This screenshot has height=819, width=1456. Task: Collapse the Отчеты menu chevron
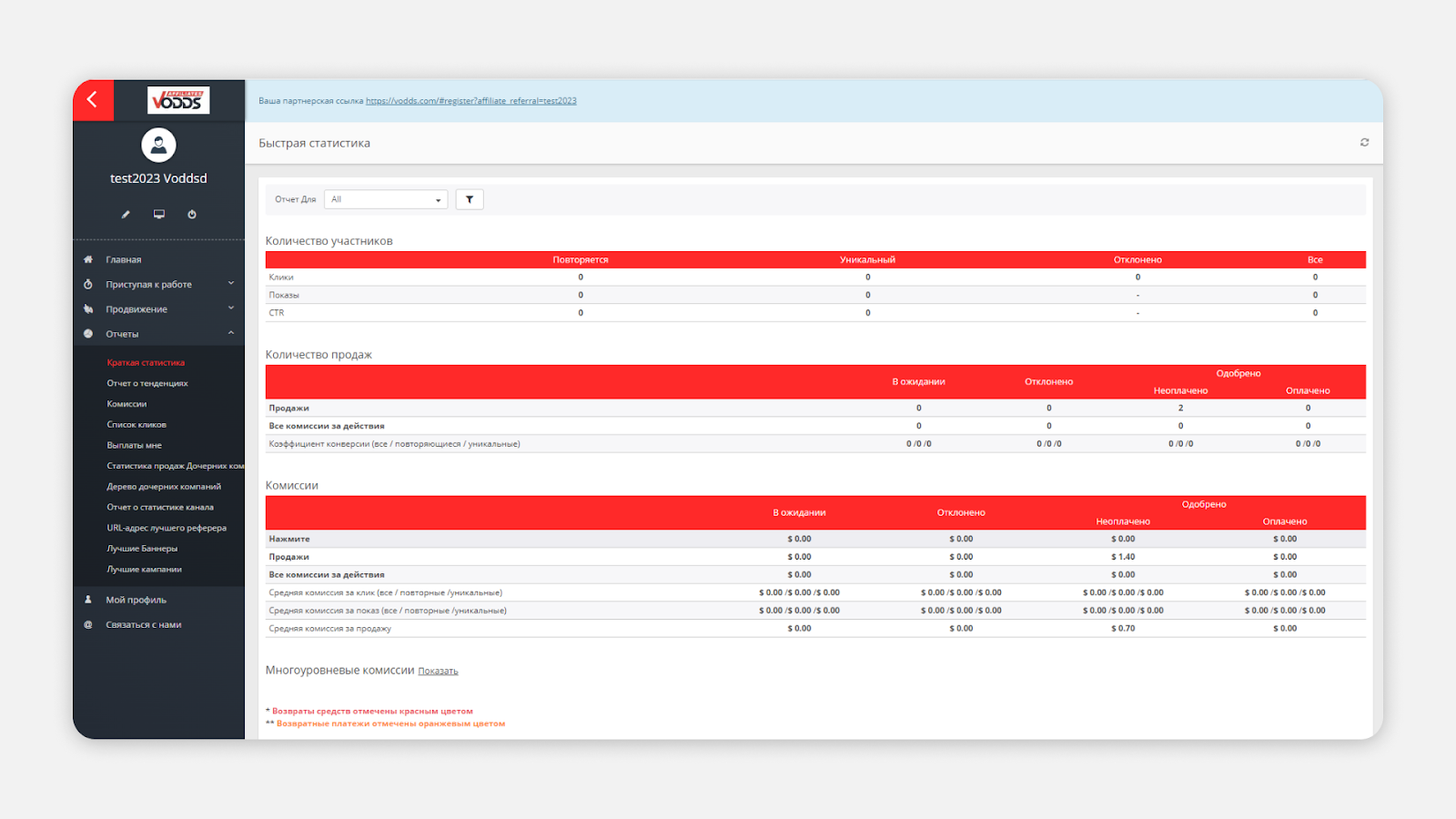pos(231,333)
